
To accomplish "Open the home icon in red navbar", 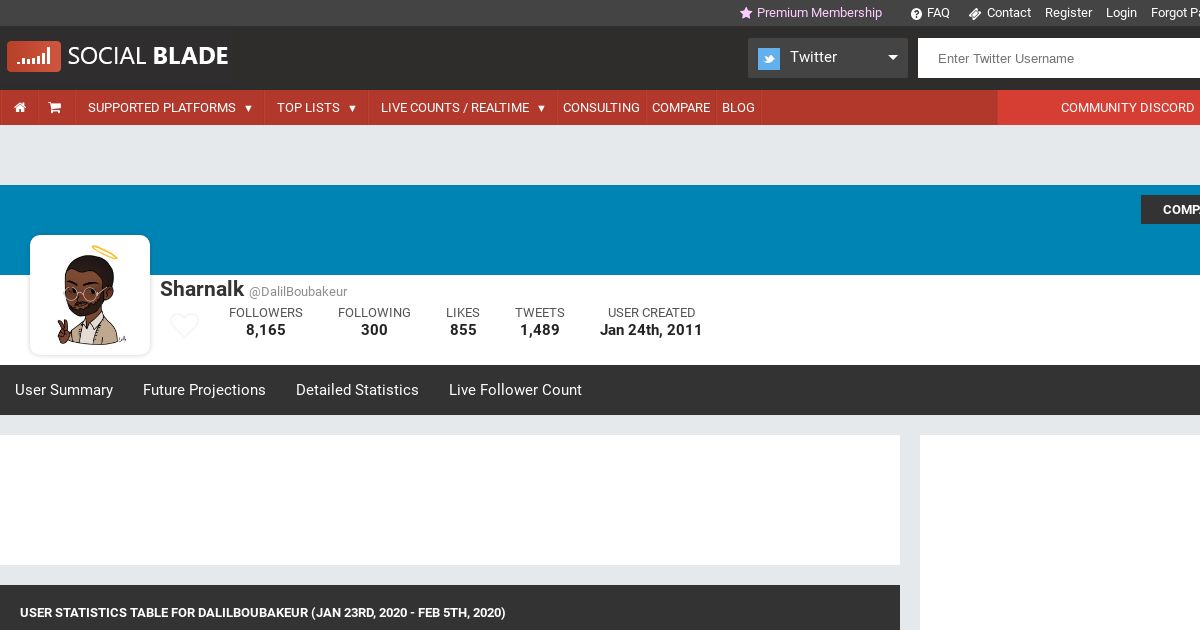I will (20, 107).
